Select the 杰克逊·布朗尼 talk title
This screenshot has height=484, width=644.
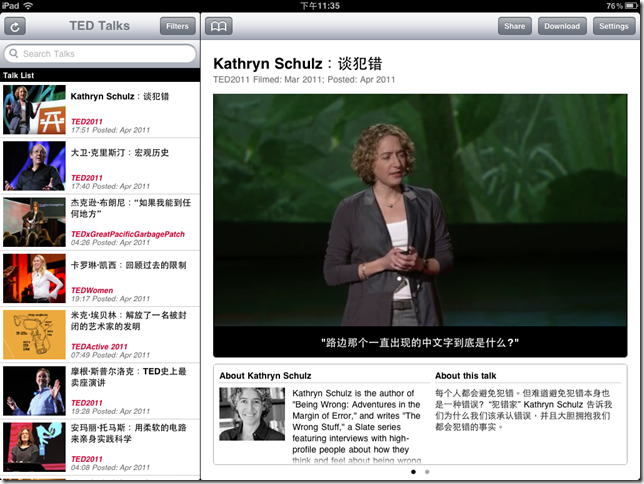pyautogui.click(x=131, y=208)
